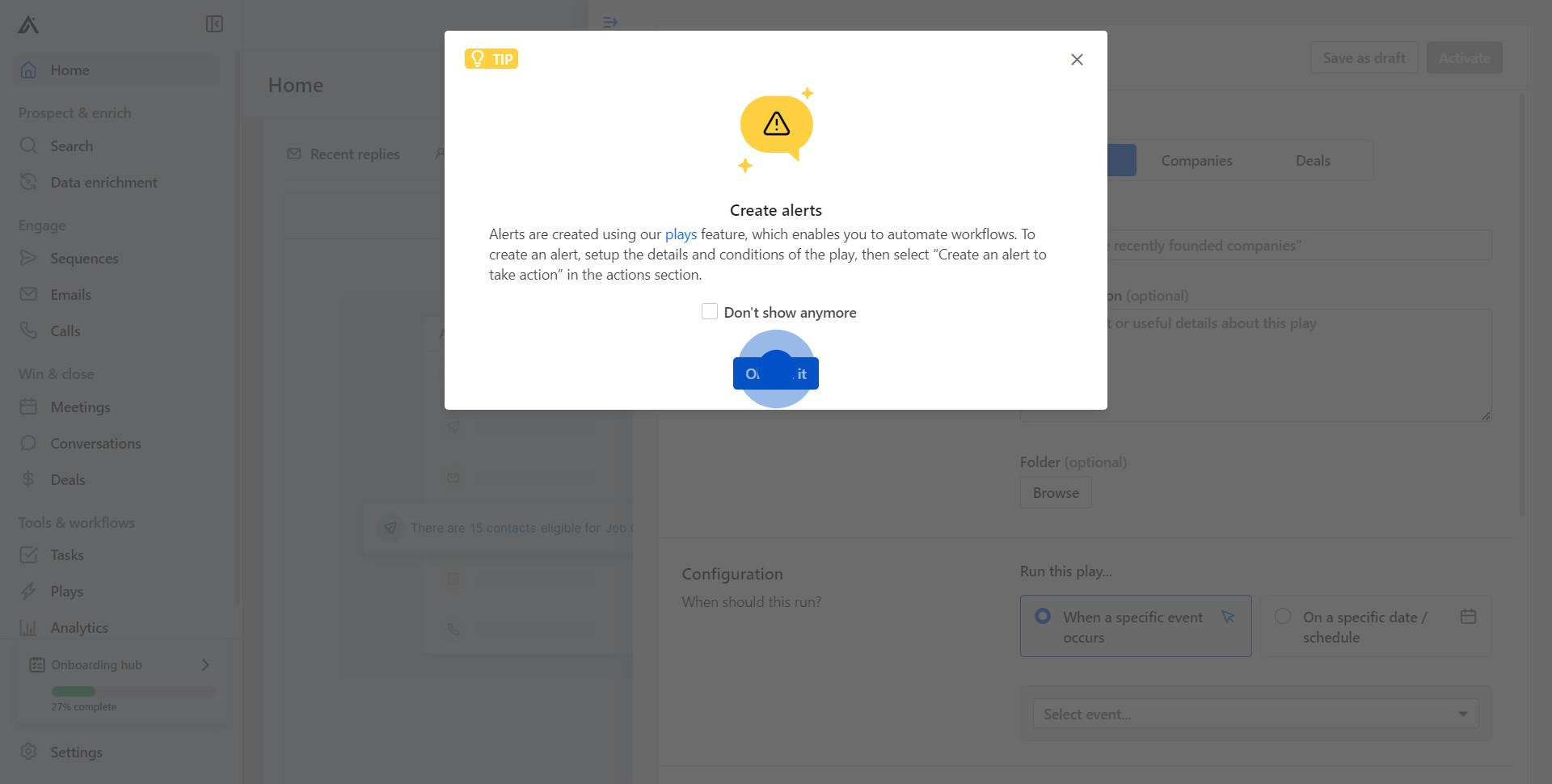The width and height of the screenshot is (1552, 784).
Task: Open the Select event dropdown
Action: click(x=1255, y=714)
